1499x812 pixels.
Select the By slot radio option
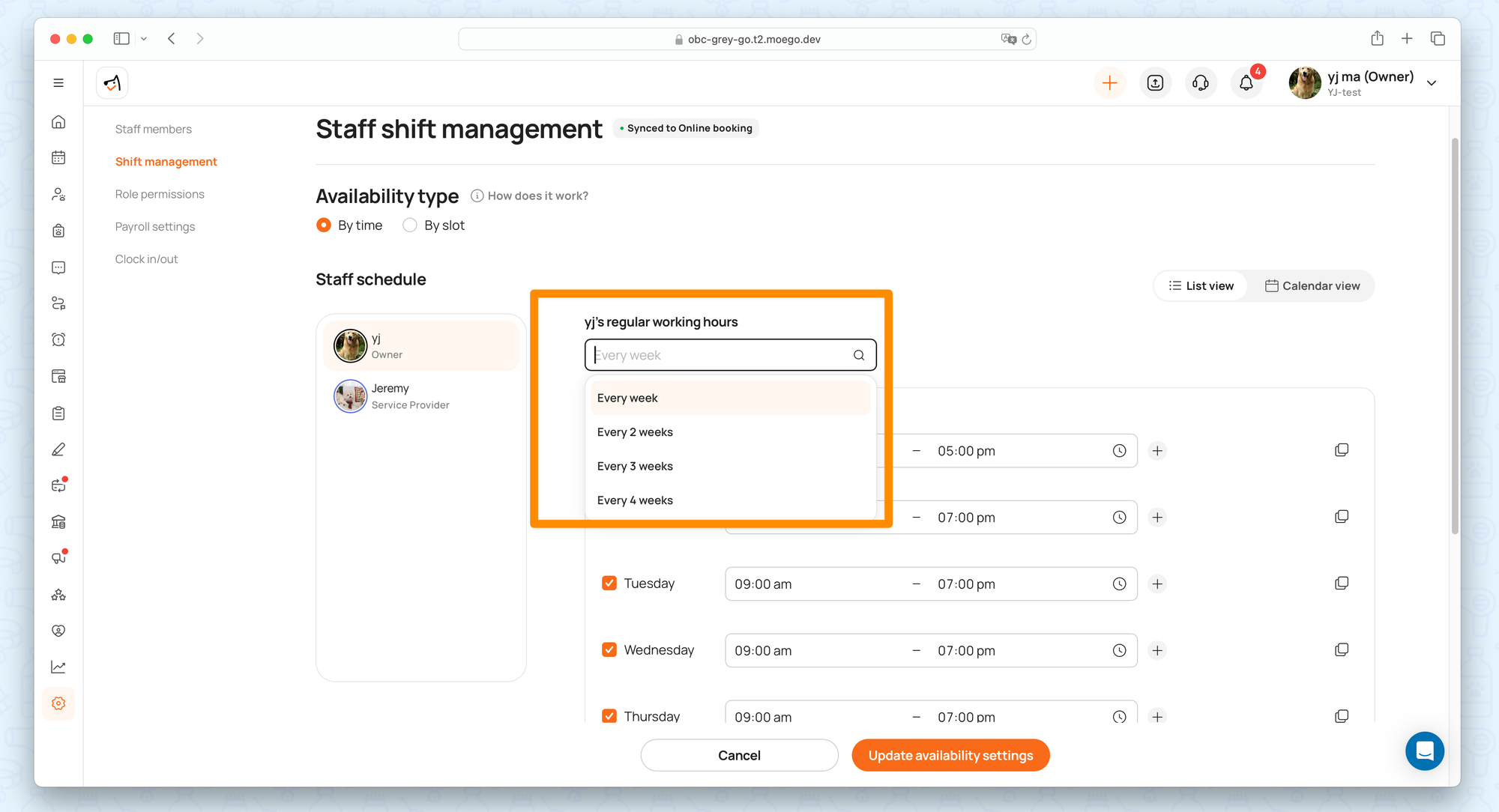click(x=410, y=225)
